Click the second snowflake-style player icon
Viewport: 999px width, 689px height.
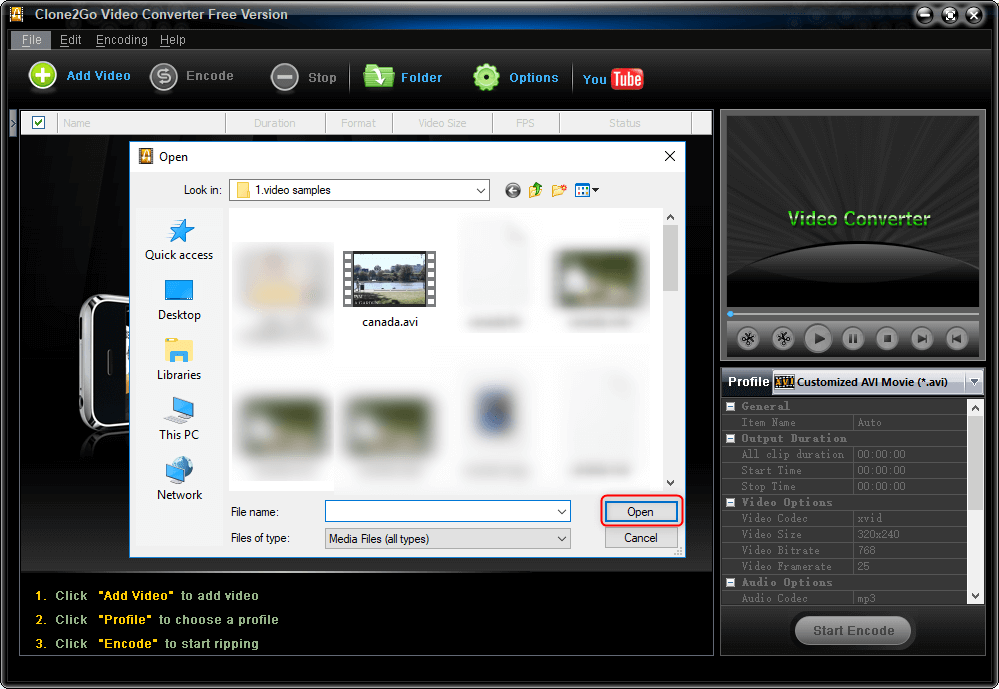783,338
